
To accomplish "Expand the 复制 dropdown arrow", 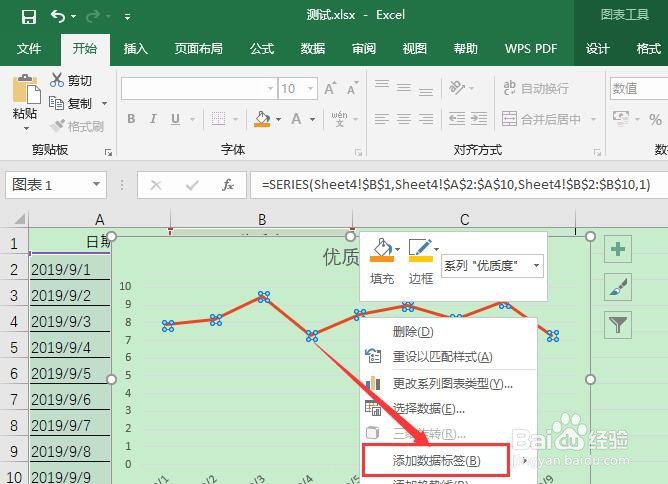I will (x=104, y=104).
